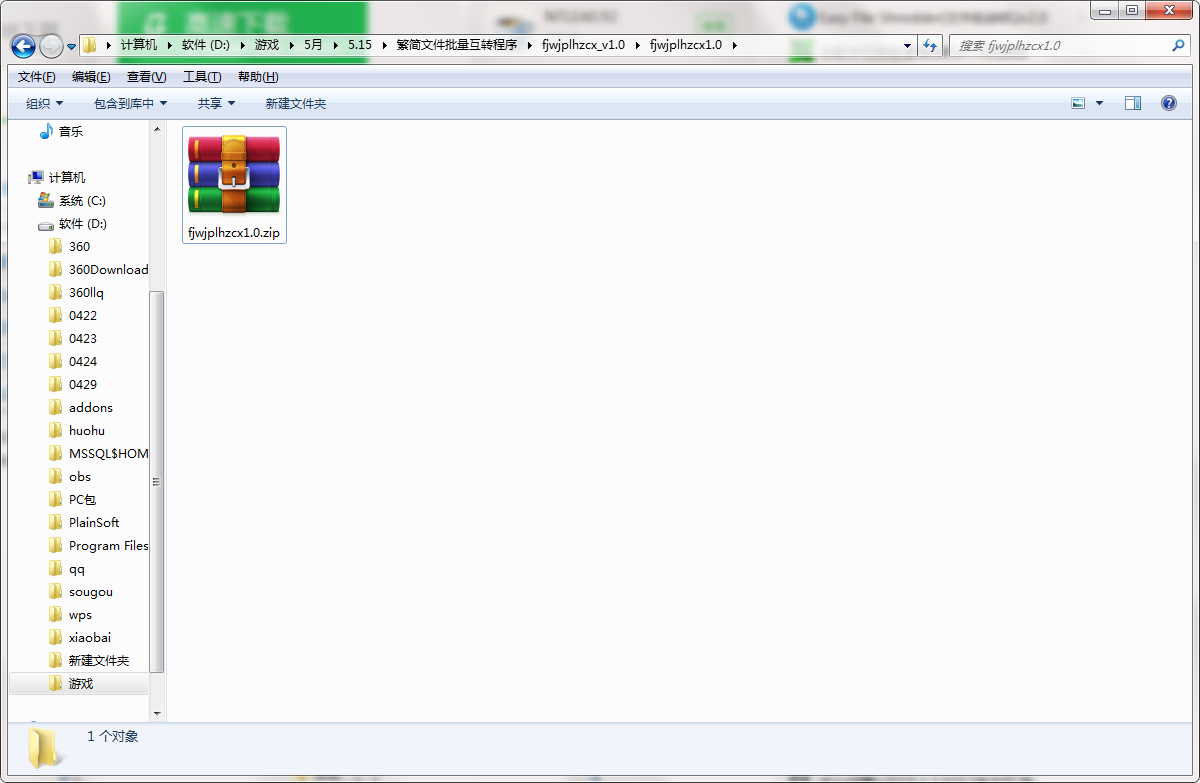Open the 组织 dropdown menu
This screenshot has height=783, width=1200.
click(44, 103)
